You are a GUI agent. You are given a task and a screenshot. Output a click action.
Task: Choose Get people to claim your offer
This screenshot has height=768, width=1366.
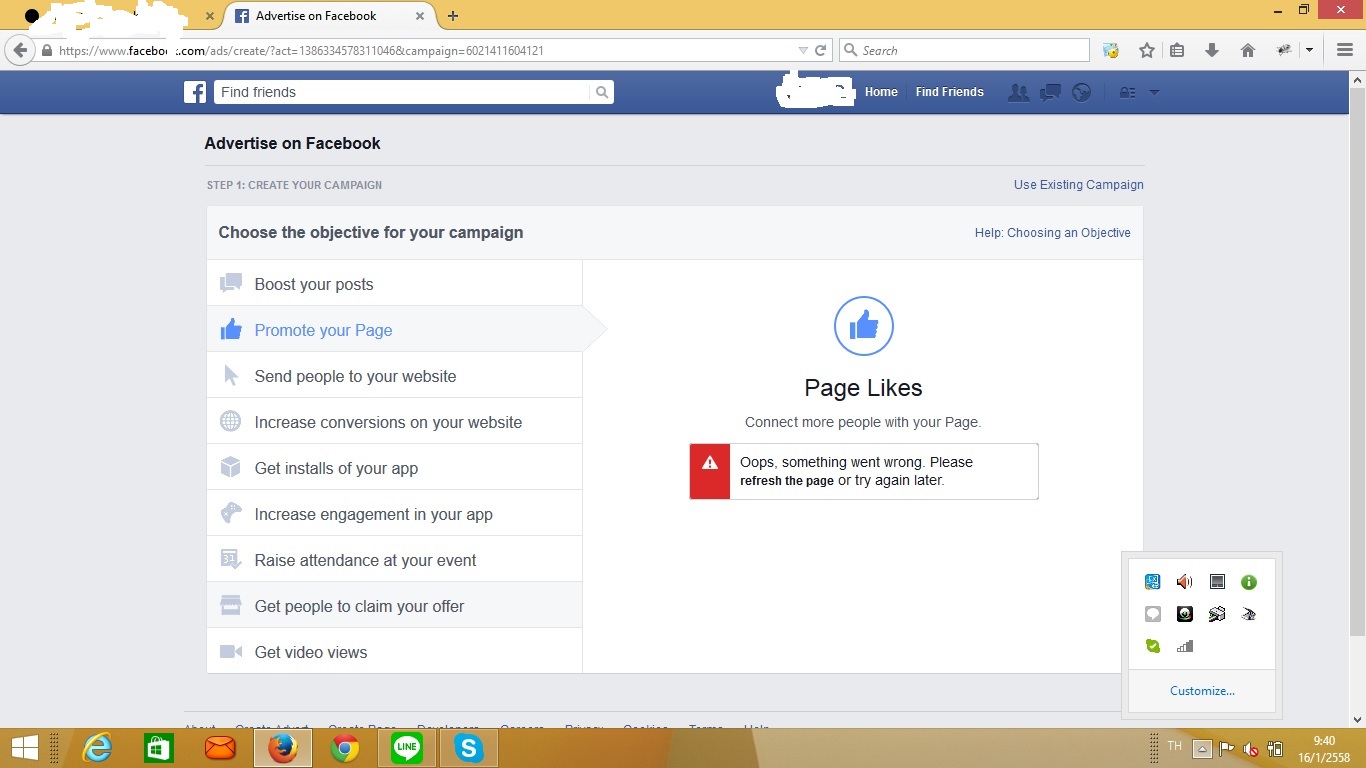(x=394, y=606)
